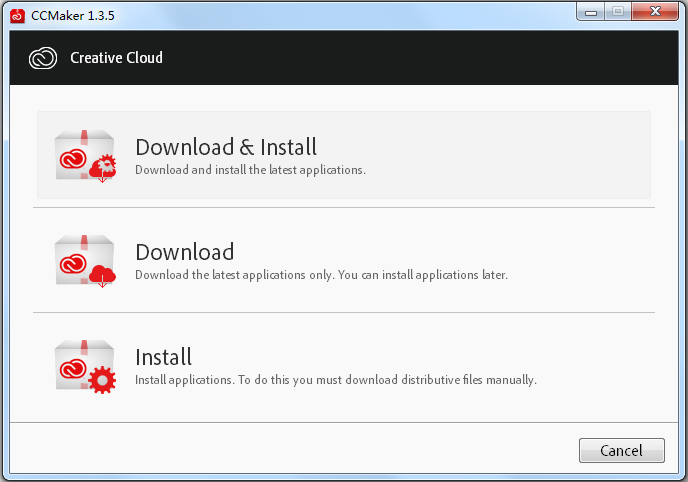Minimize the CCMaker window
Image resolution: width=688 pixels, height=482 pixels.
pos(590,11)
